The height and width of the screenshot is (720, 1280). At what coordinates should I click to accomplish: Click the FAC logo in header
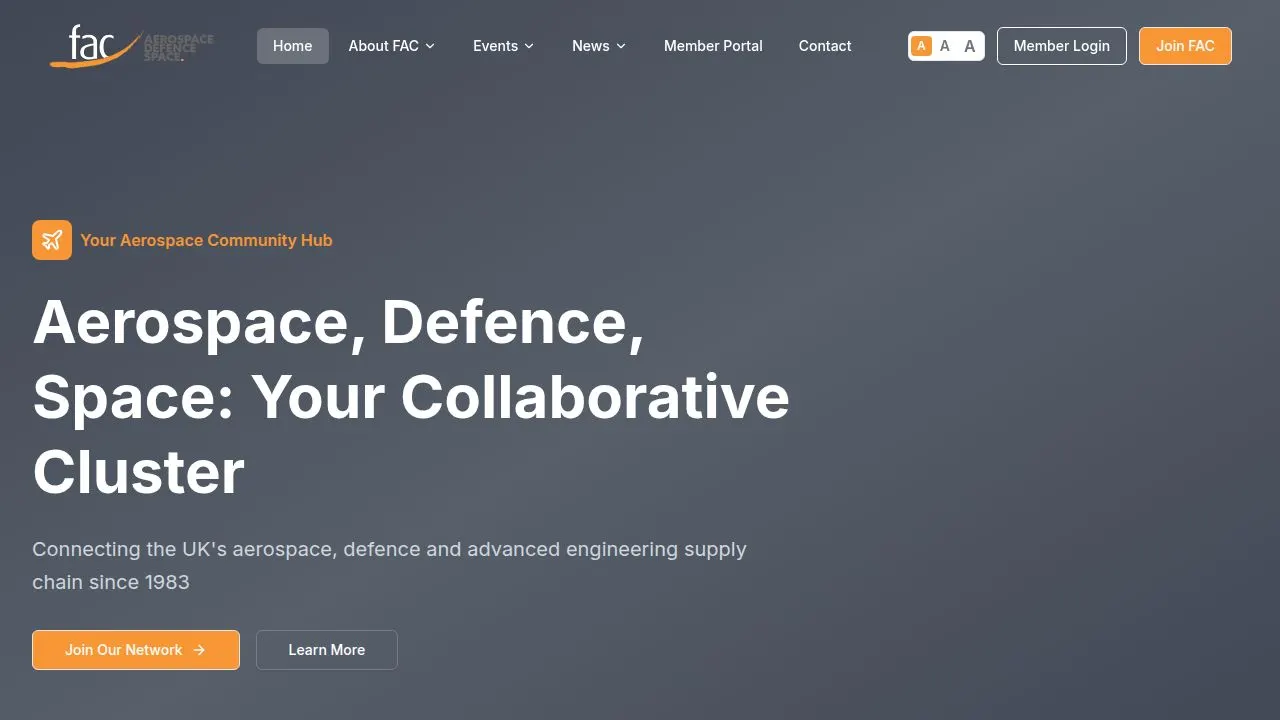132,46
